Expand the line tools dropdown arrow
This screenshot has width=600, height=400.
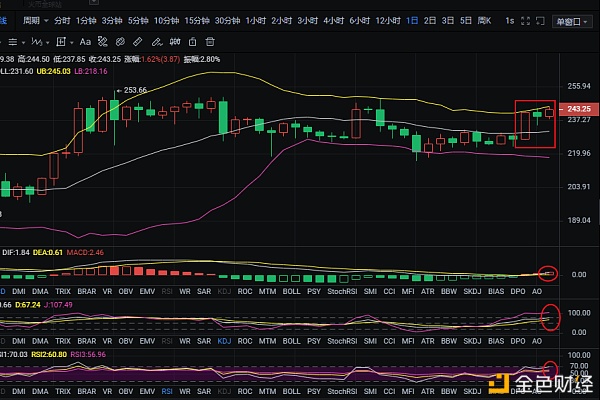click(23, 42)
